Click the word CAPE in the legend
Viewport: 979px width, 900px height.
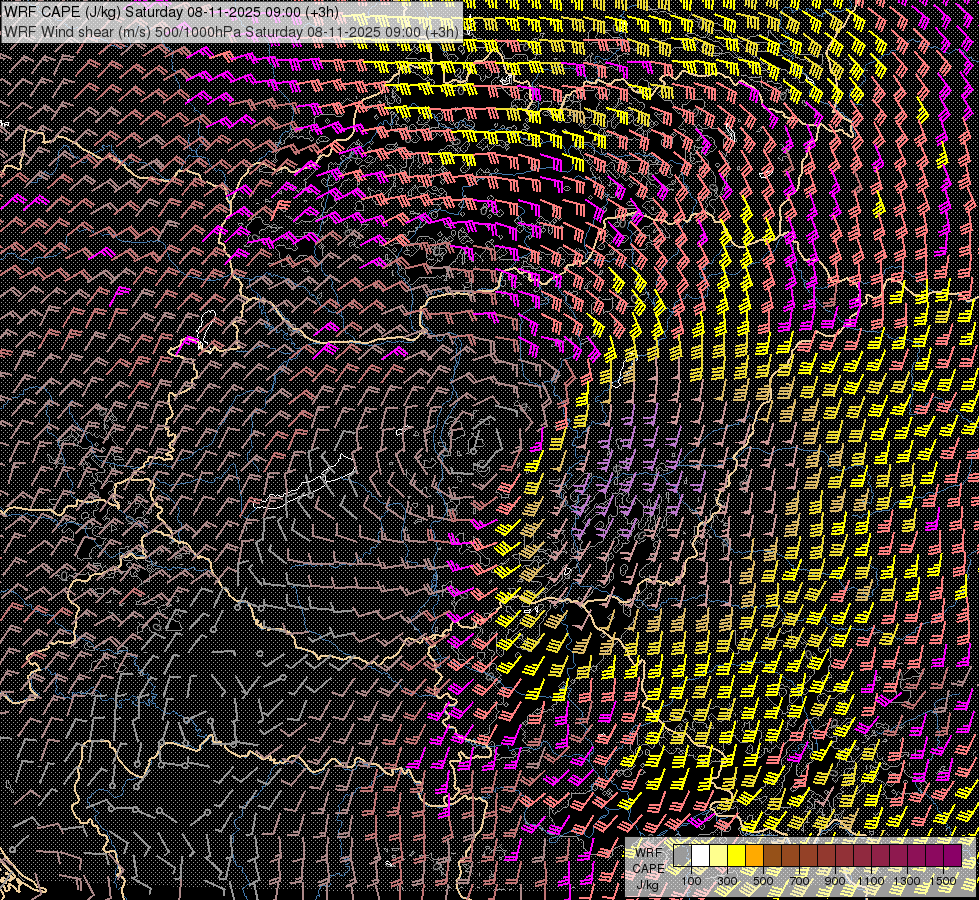tap(648, 869)
